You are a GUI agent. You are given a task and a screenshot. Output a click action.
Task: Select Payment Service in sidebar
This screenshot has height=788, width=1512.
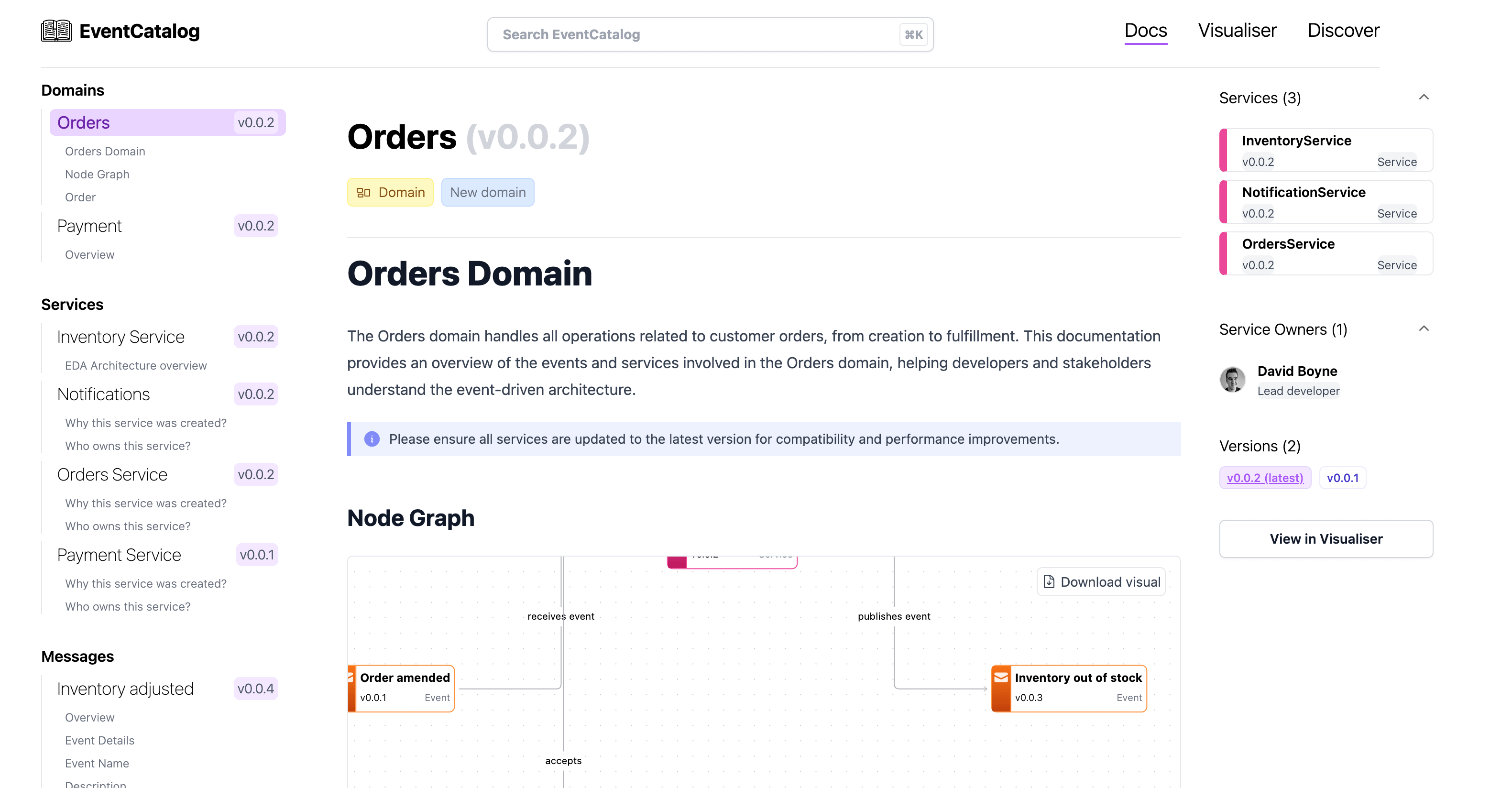pyautogui.click(x=118, y=554)
